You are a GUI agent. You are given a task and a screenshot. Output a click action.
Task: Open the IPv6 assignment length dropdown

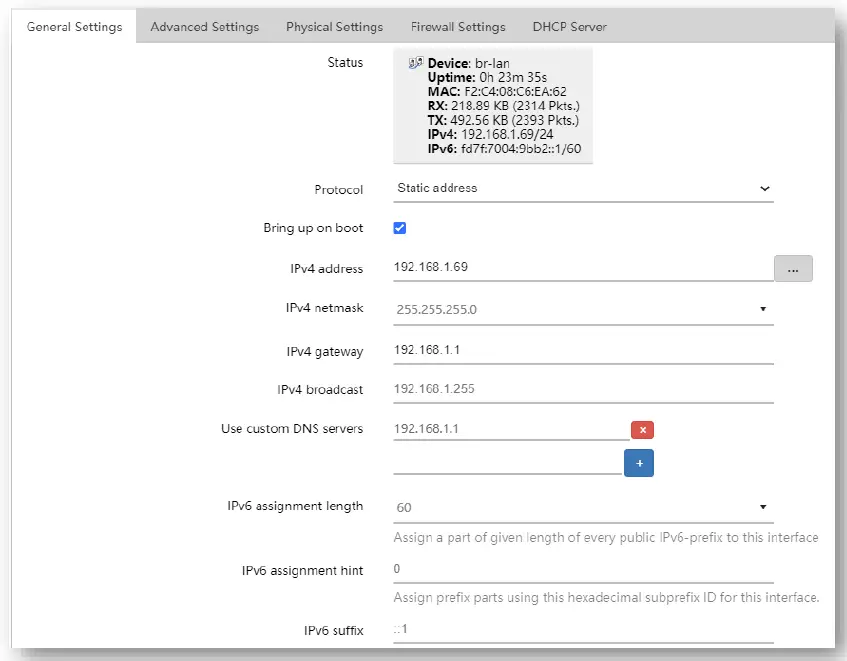583,507
